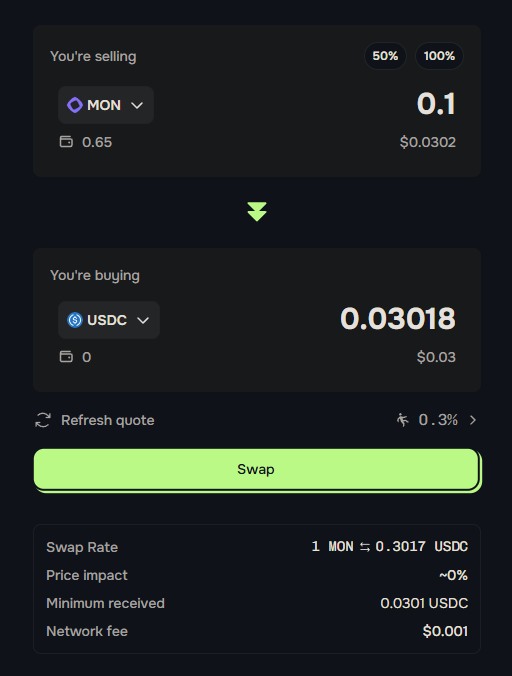Click the USDC token coin icon
Viewport: 512px width, 676px height.
coord(75,320)
